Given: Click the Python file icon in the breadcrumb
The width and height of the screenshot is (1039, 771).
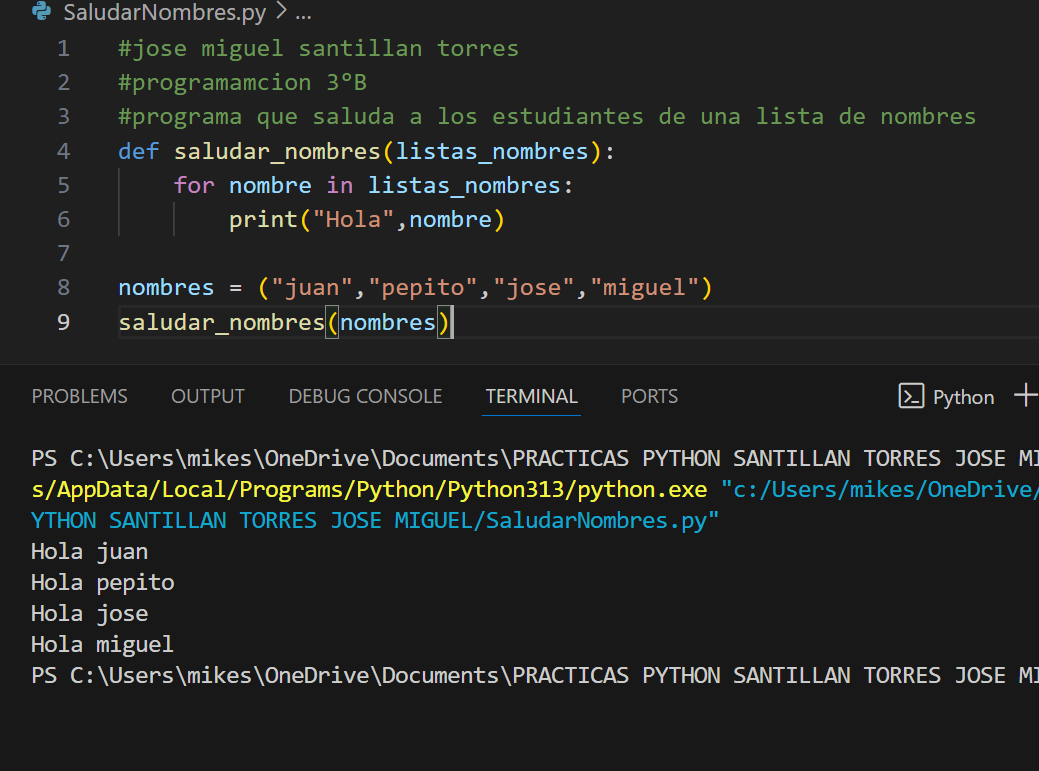Looking at the screenshot, I should pyautogui.click(x=41, y=11).
